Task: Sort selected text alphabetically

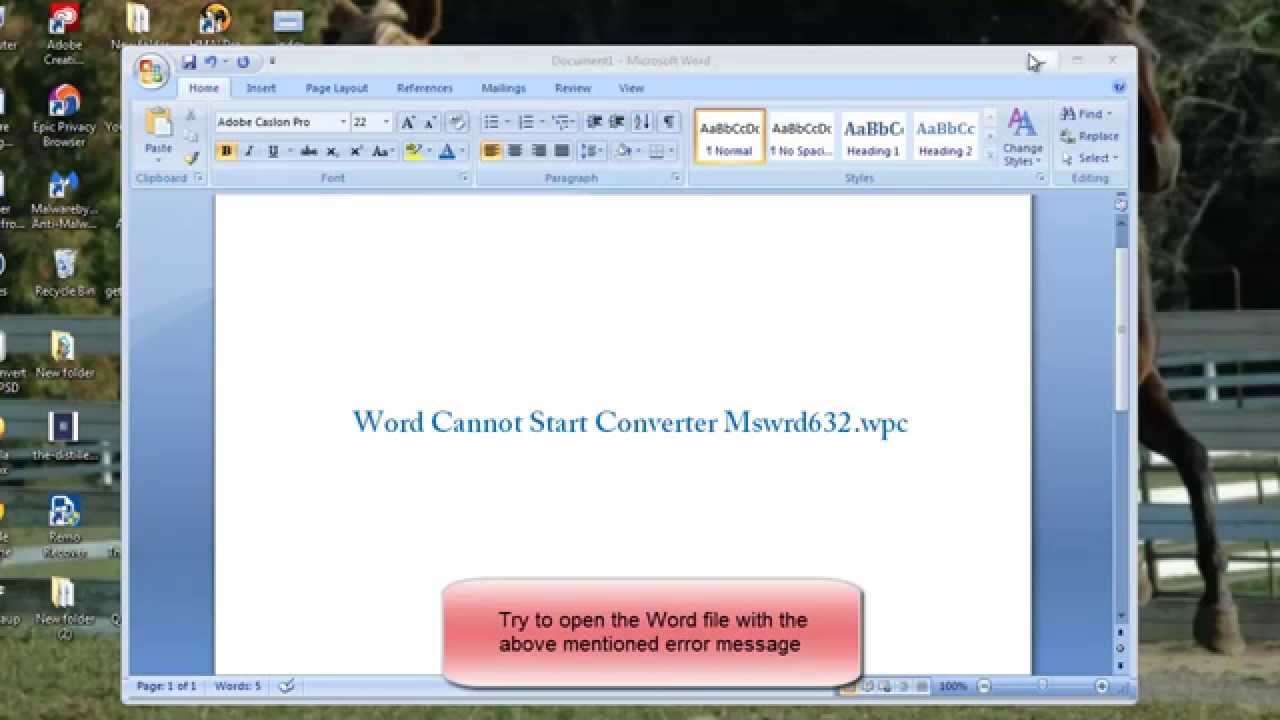Action: (642, 122)
